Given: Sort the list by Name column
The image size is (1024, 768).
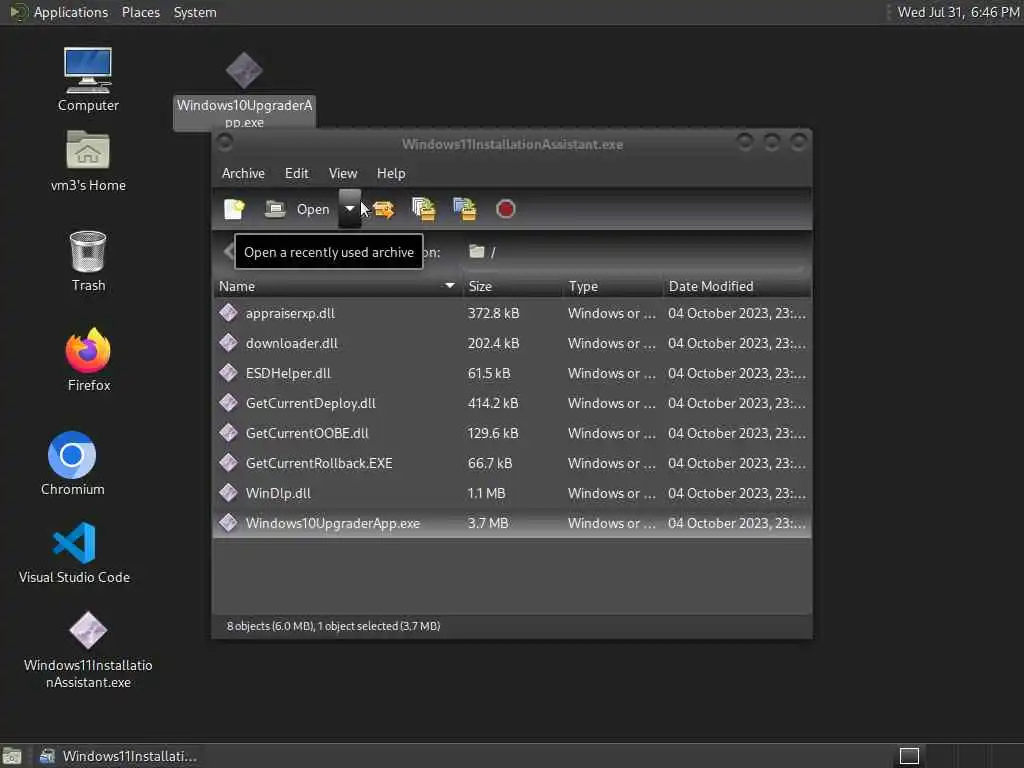Looking at the screenshot, I should (338, 286).
